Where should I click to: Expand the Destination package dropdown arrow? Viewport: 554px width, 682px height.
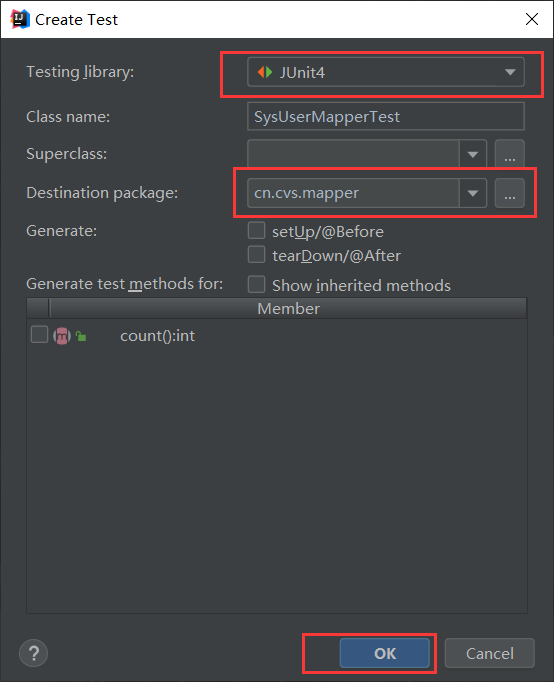point(473,193)
